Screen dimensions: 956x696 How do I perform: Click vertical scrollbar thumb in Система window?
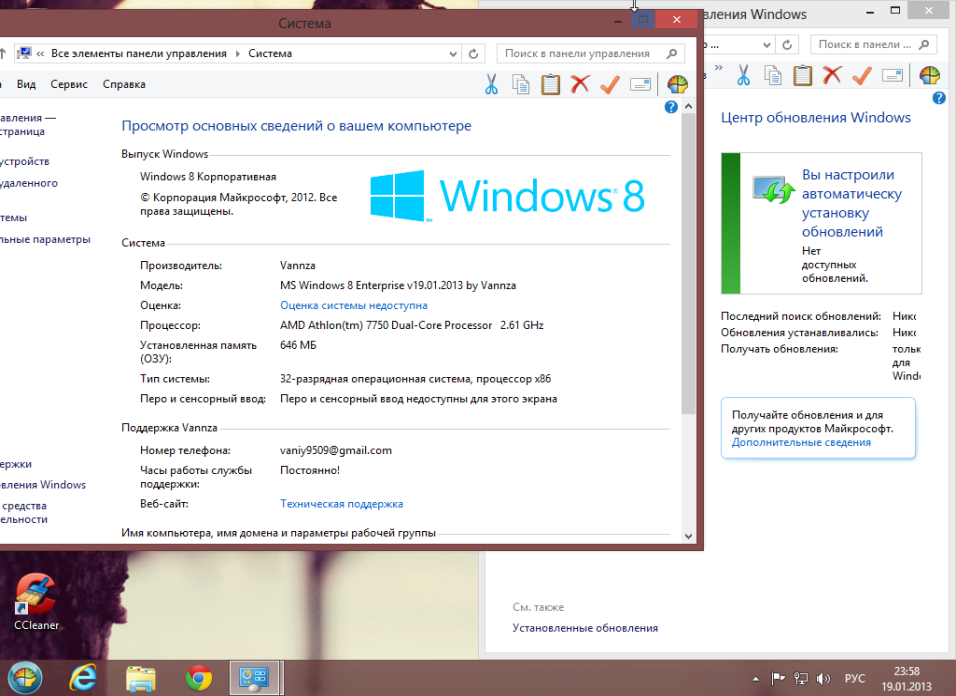tap(688, 263)
